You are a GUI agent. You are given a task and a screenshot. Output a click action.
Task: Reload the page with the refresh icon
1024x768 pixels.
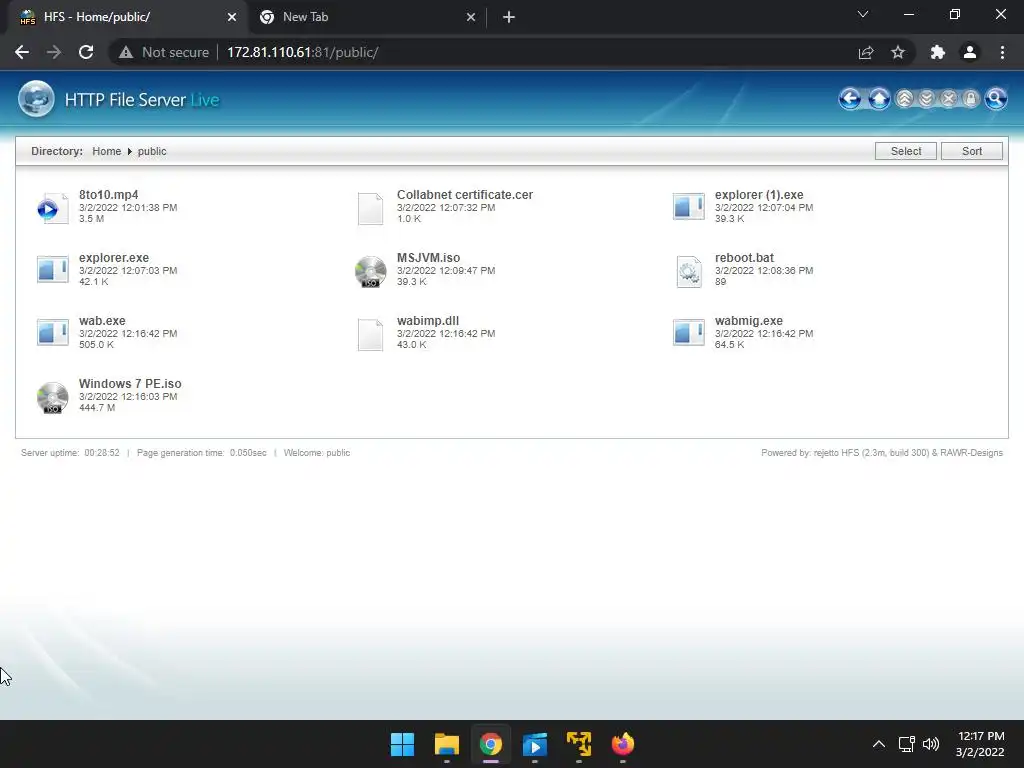pos(86,52)
